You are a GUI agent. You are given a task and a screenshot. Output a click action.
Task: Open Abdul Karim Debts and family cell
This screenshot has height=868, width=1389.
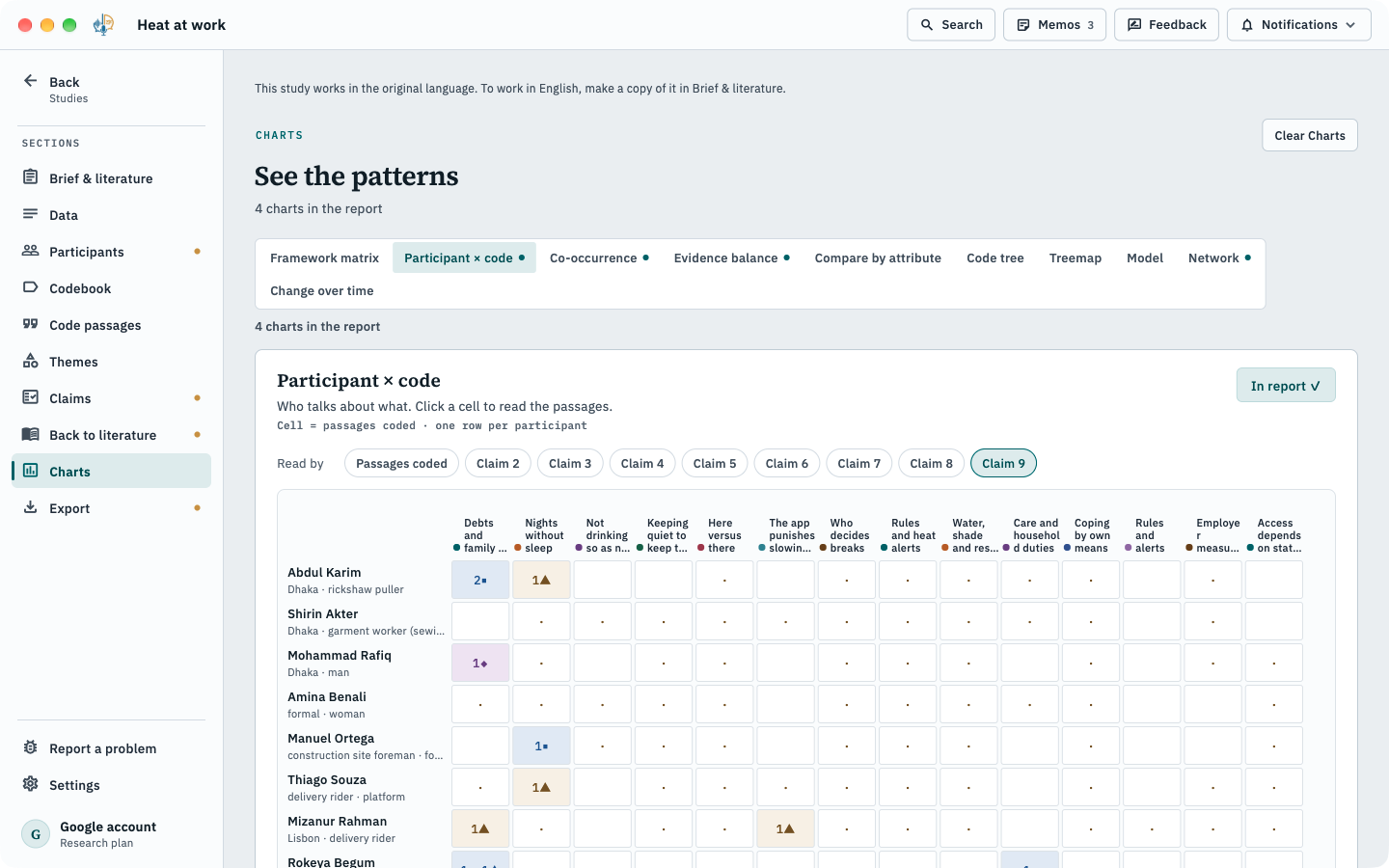(x=480, y=581)
